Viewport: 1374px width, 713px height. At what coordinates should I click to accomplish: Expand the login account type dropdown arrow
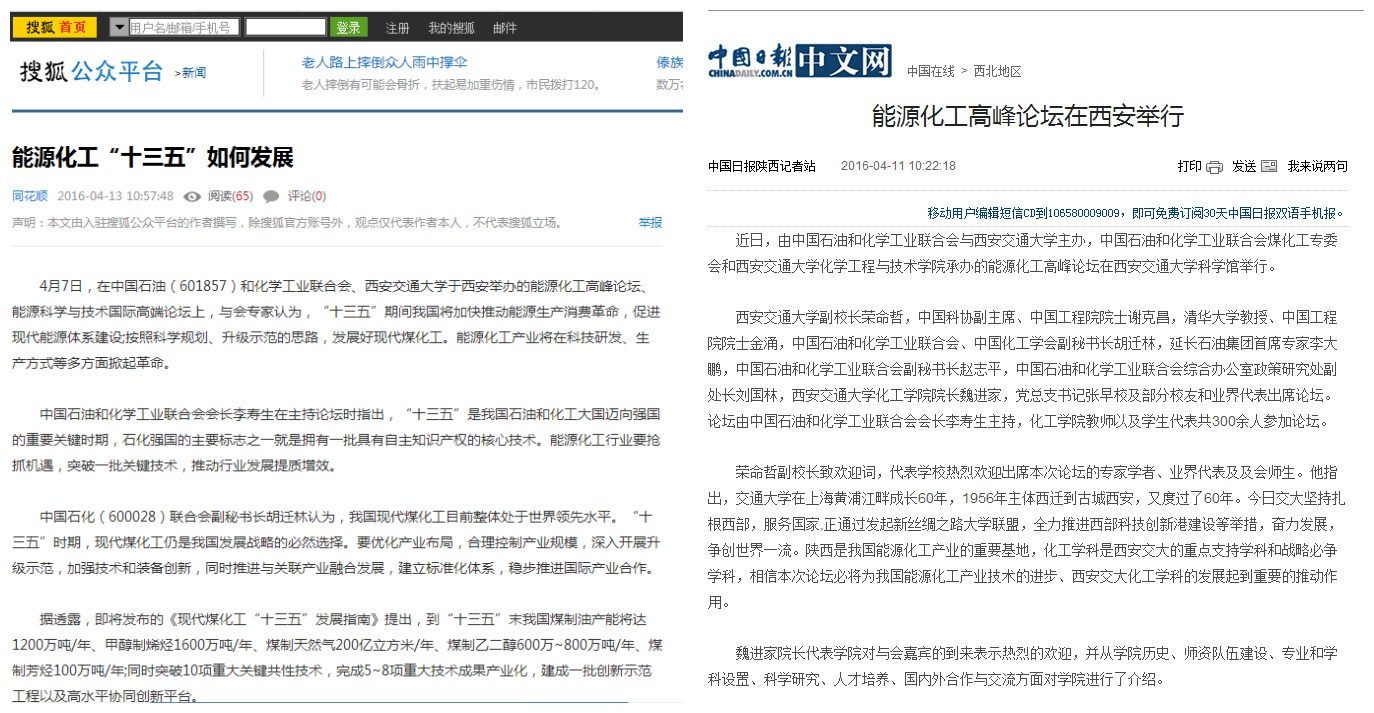[119, 27]
